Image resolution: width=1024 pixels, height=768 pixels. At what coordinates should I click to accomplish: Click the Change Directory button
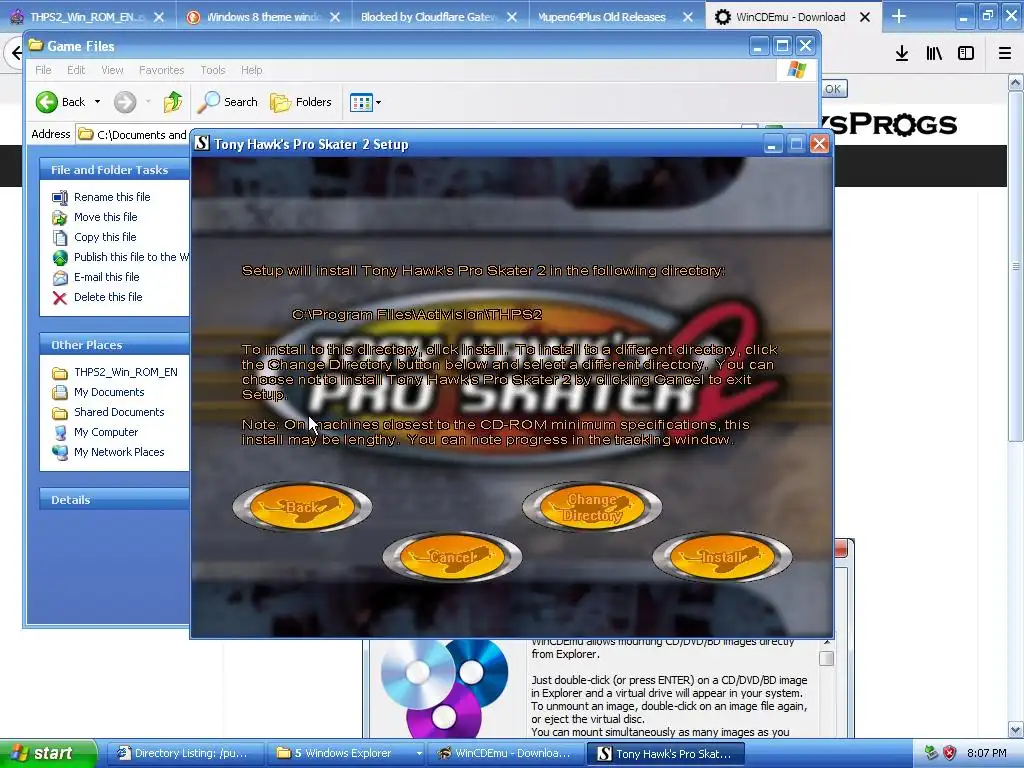click(592, 507)
